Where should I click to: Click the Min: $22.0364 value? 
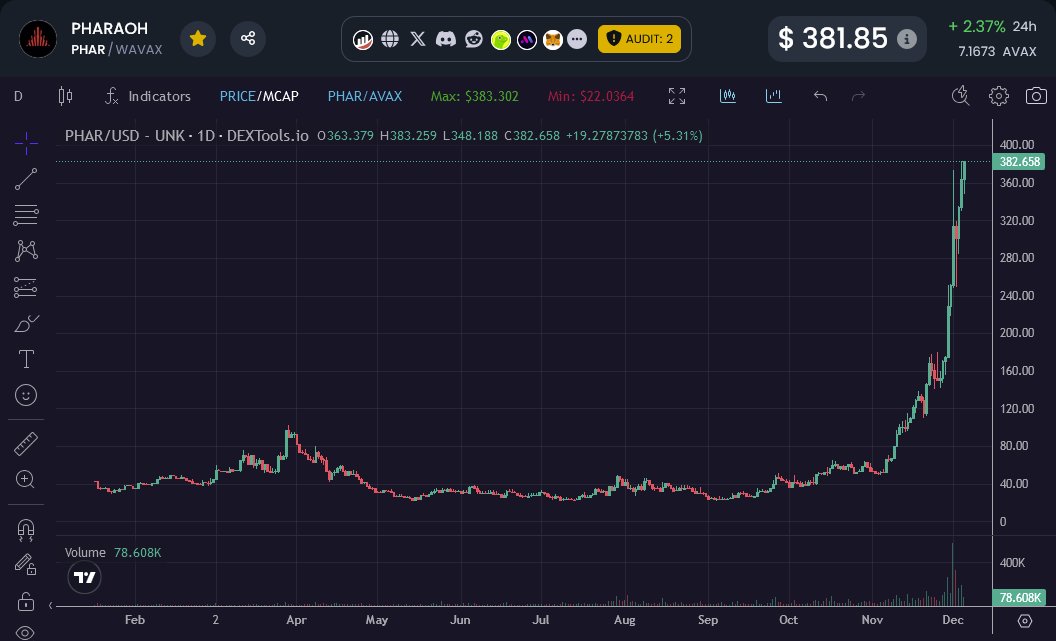coord(591,96)
